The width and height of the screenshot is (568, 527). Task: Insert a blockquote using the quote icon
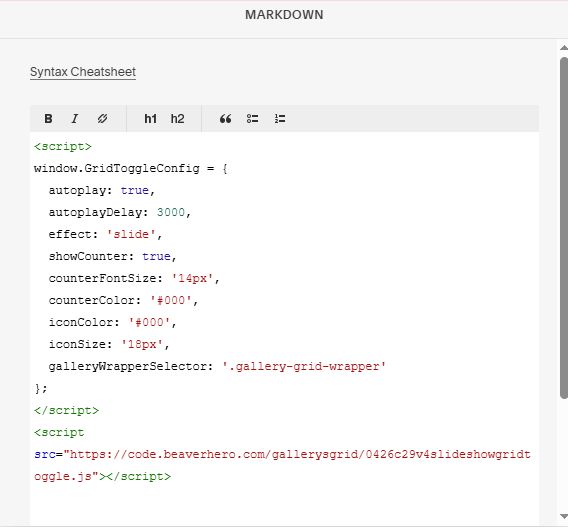coord(225,118)
